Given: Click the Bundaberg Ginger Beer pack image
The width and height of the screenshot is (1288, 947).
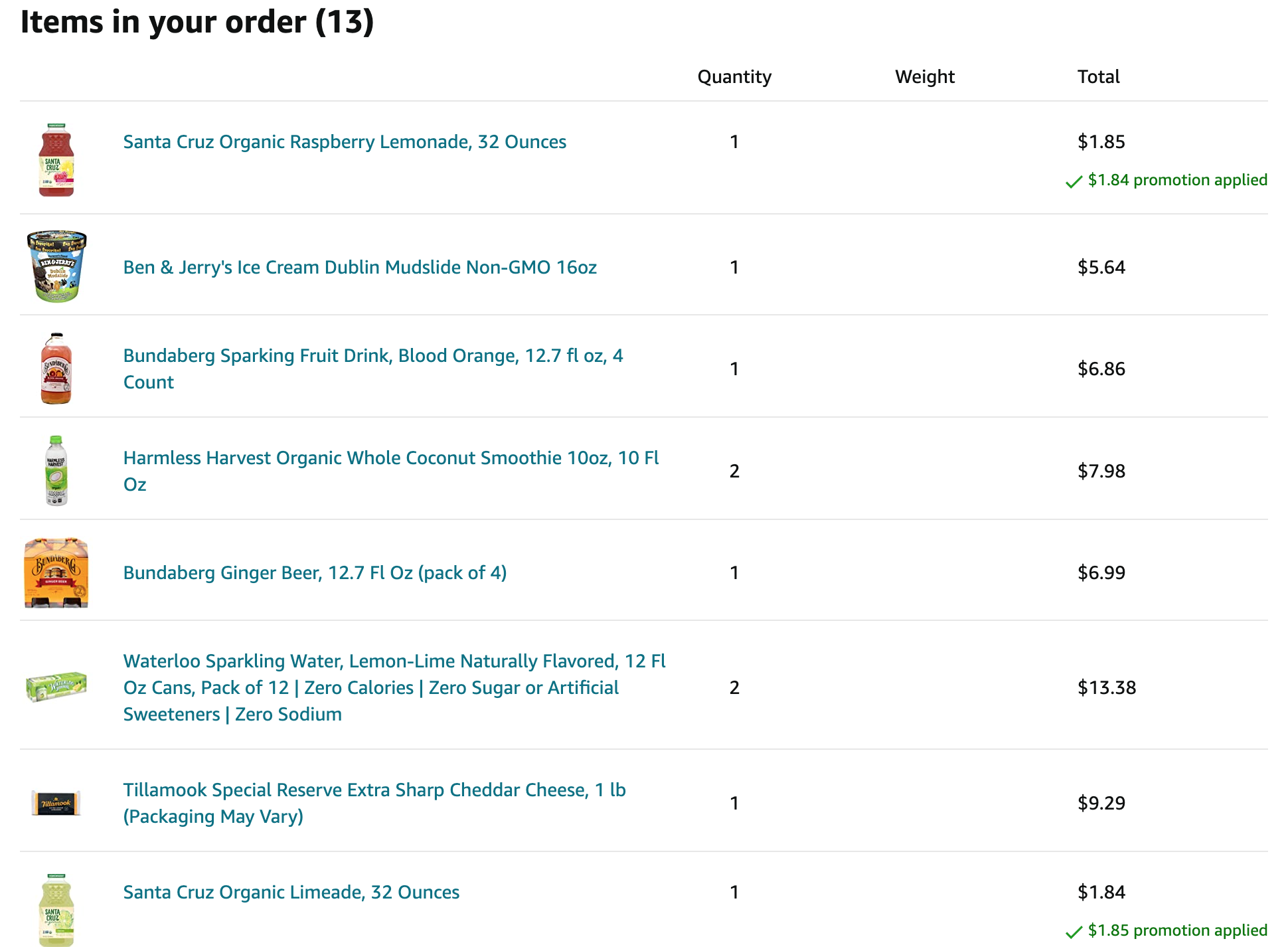Looking at the screenshot, I should pos(56,572).
